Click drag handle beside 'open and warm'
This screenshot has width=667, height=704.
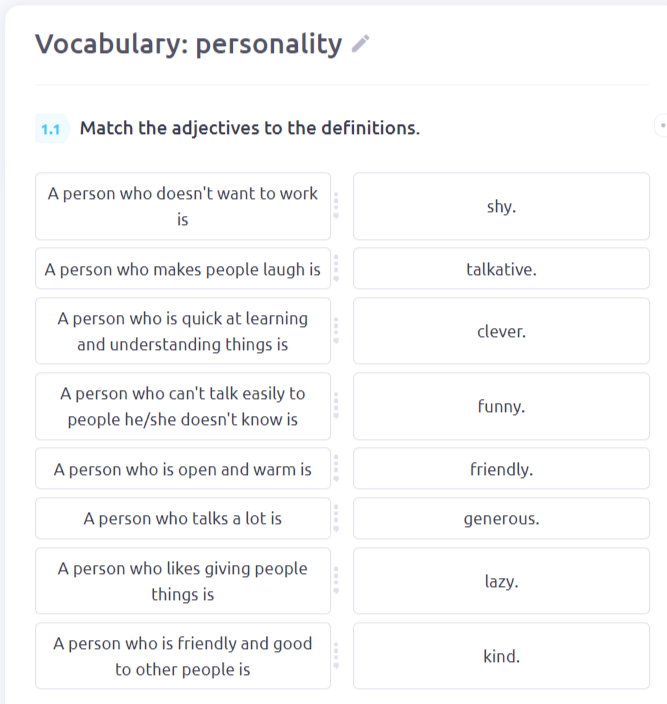tap(336, 468)
